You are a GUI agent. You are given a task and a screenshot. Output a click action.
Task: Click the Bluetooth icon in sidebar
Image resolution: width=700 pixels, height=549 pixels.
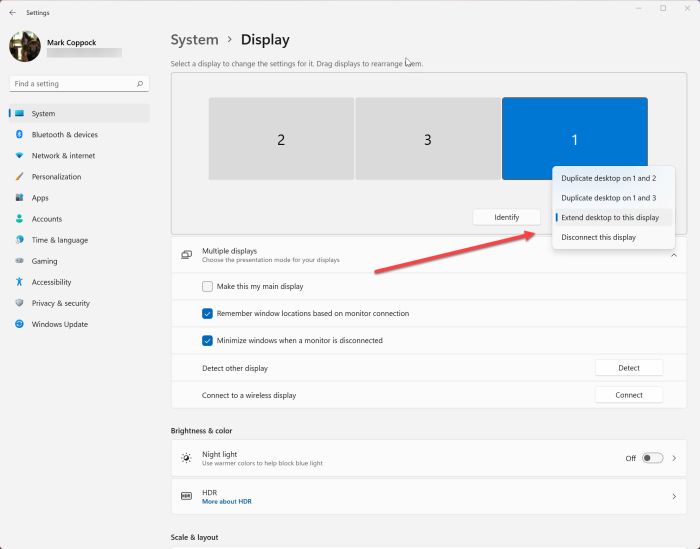(x=19, y=134)
